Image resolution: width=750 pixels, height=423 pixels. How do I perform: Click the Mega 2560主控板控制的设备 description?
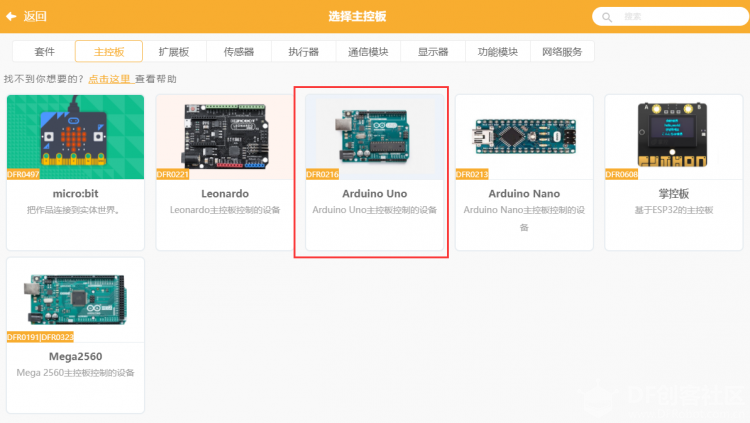coord(76,372)
